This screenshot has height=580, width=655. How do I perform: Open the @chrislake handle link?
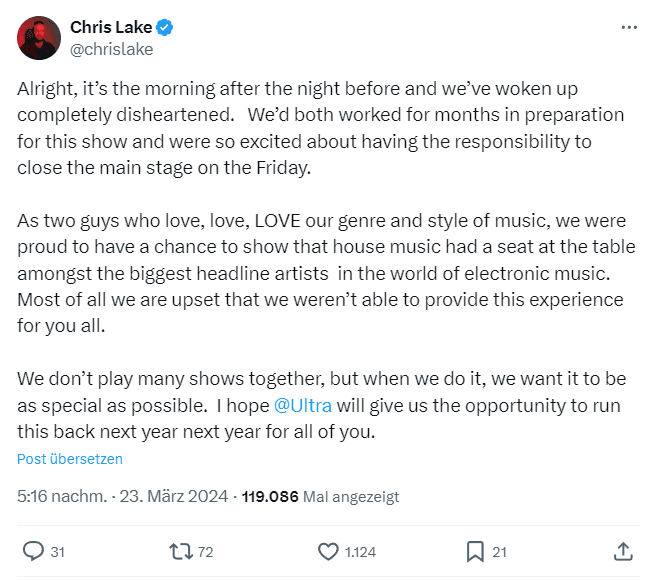click(x=111, y=48)
